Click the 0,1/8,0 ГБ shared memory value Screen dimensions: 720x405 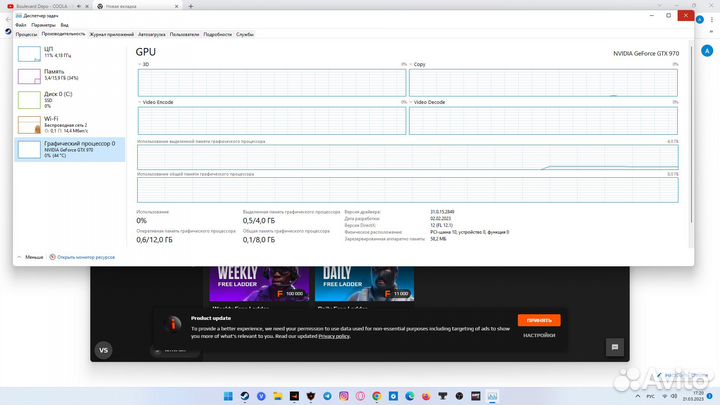259,240
